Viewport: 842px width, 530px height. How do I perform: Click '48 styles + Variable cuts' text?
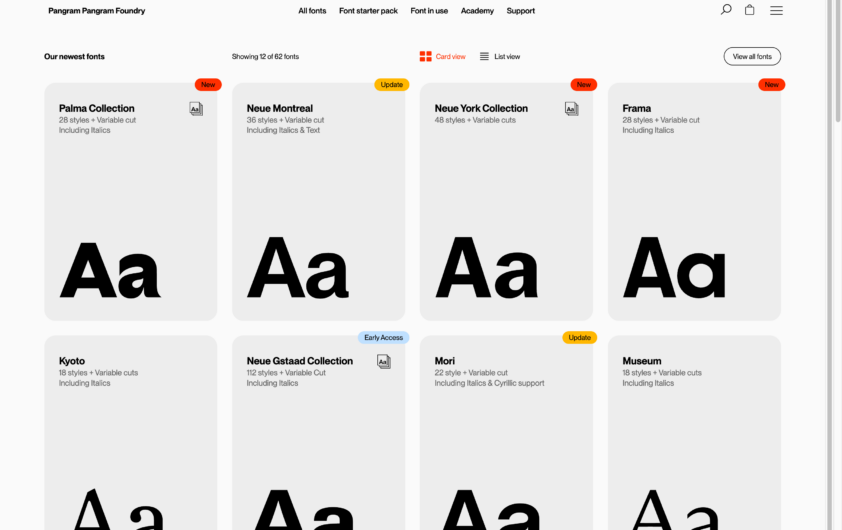[475, 120]
